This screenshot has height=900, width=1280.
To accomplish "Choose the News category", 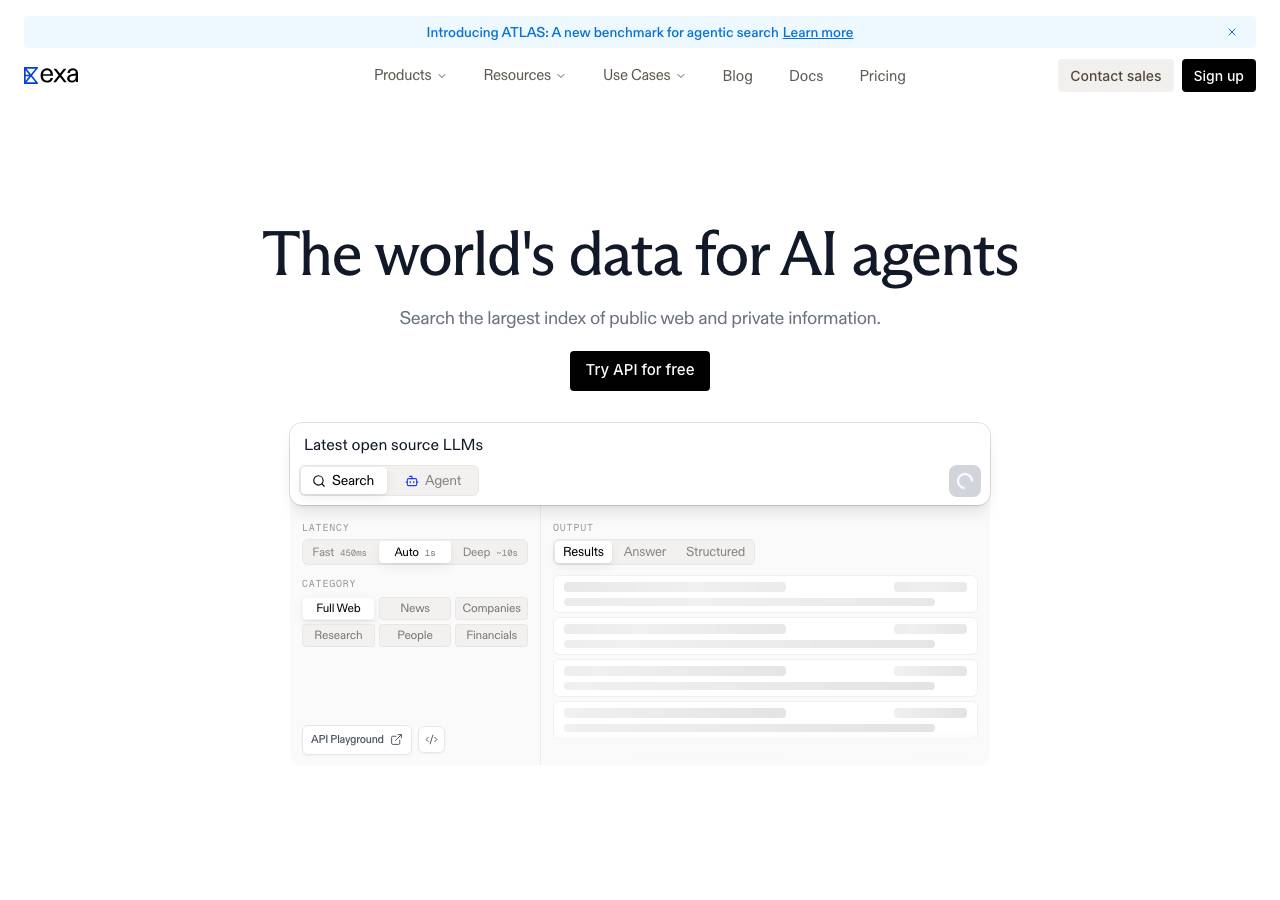I will click(415, 608).
